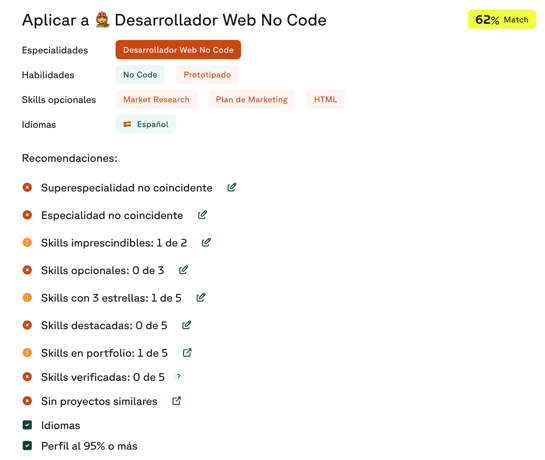Click the Prototipado skill chip
This screenshot has height=460, width=545.
(207, 74)
